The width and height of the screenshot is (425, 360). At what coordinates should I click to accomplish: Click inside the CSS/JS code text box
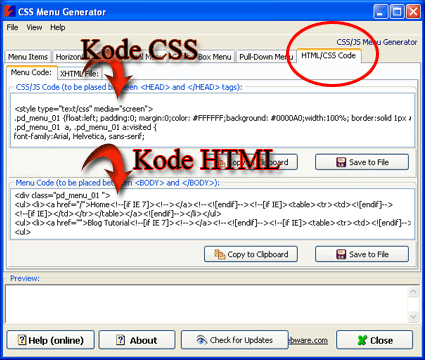click(x=213, y=120)
